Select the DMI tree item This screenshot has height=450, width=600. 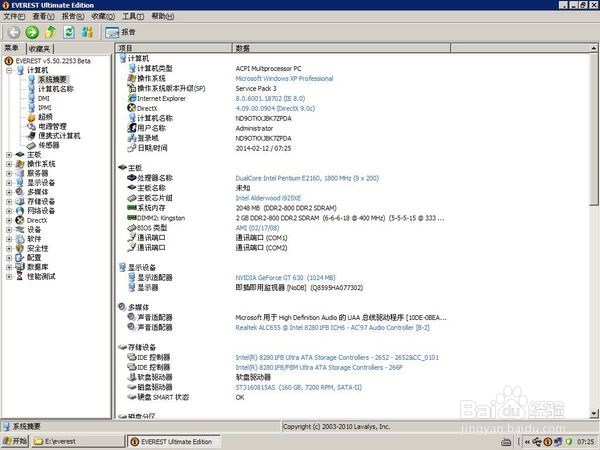(x=44, y=98)
